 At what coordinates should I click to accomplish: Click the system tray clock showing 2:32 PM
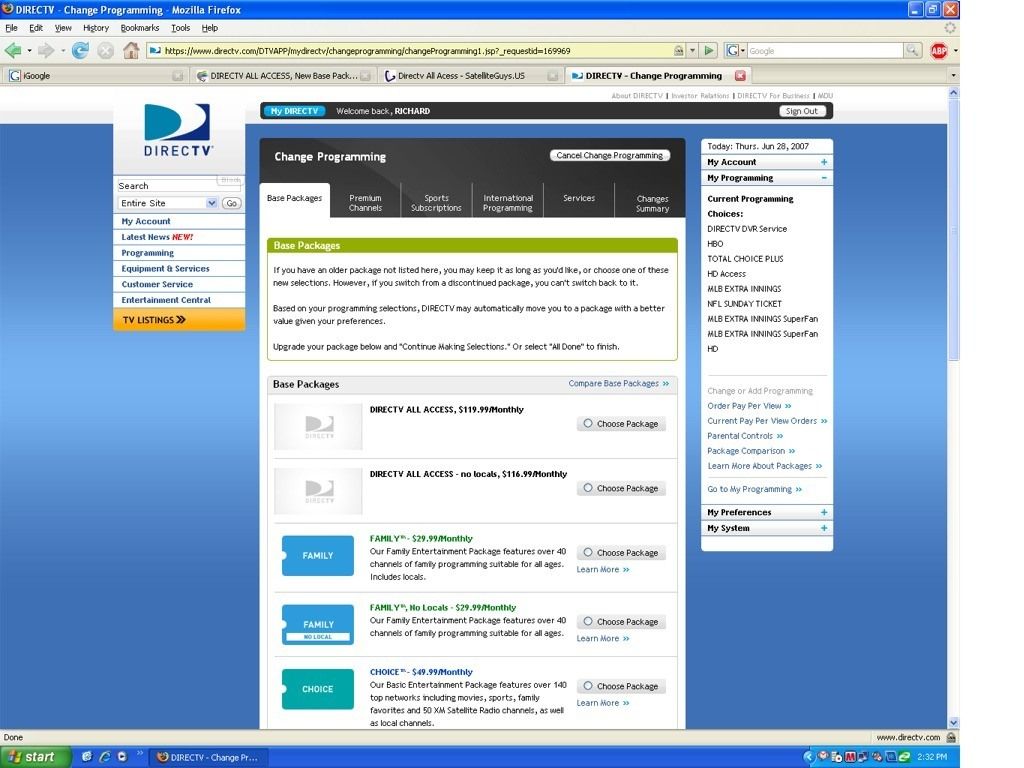[932, 757]
